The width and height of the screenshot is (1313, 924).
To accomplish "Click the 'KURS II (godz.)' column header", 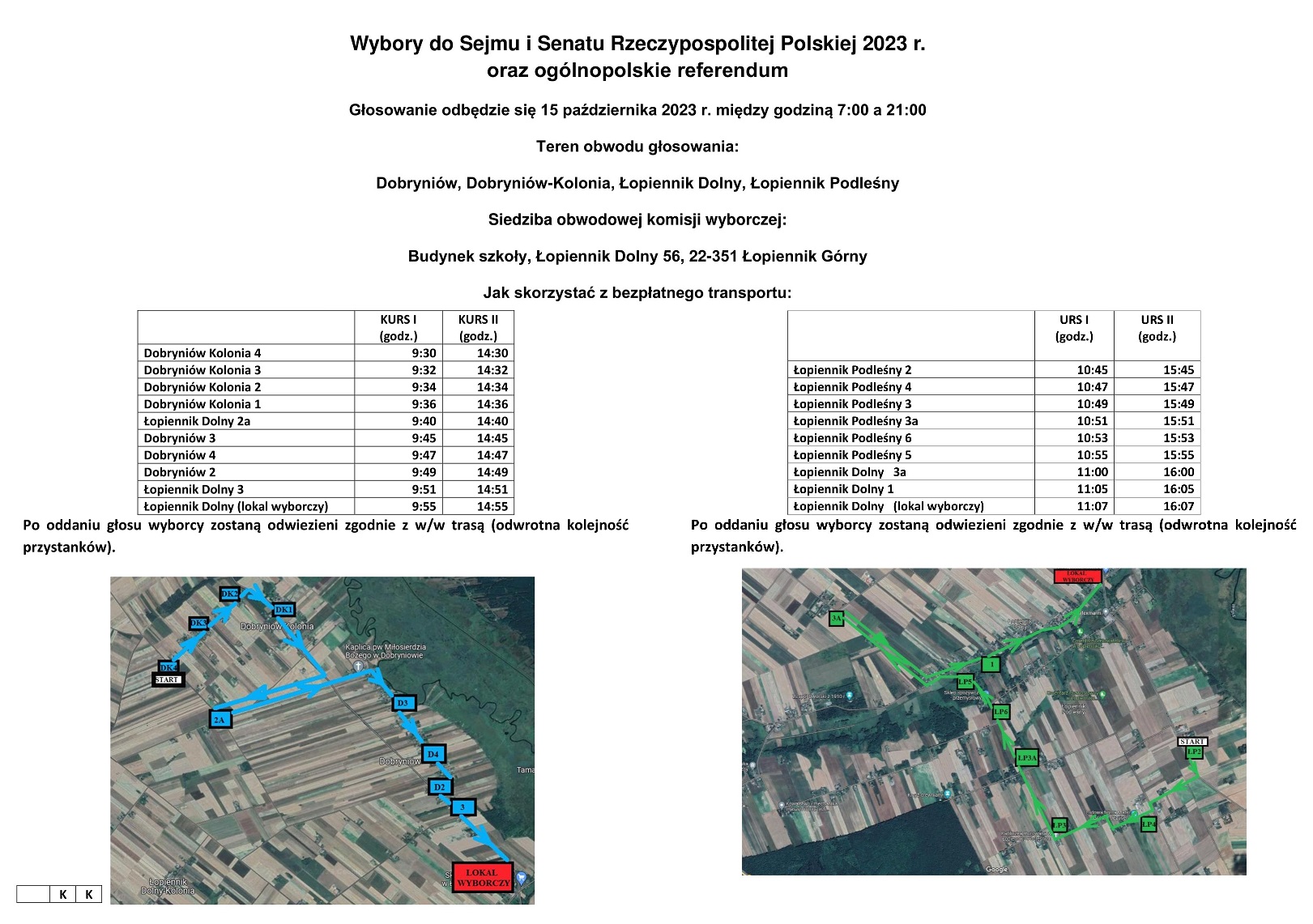I will 478,328.
